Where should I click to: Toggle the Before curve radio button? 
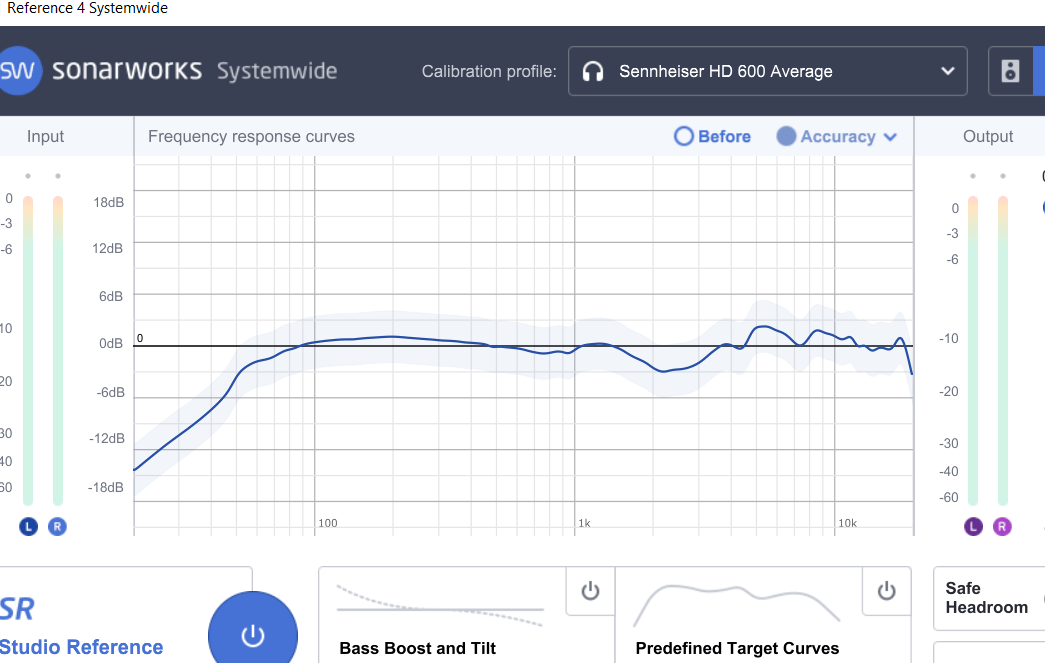[x=684, y=136]
